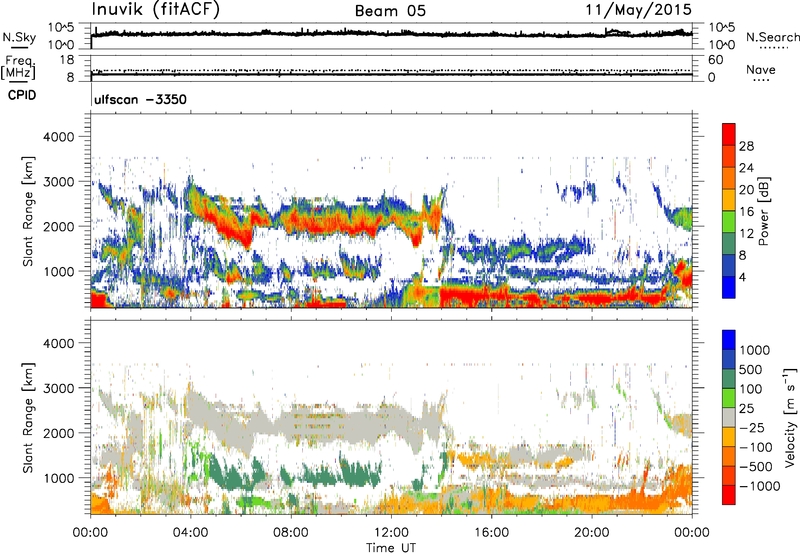This screenshot has height=554, width=800.
Task: Click the 'Power [dB]' color bar label
Action: click(763, 211)
